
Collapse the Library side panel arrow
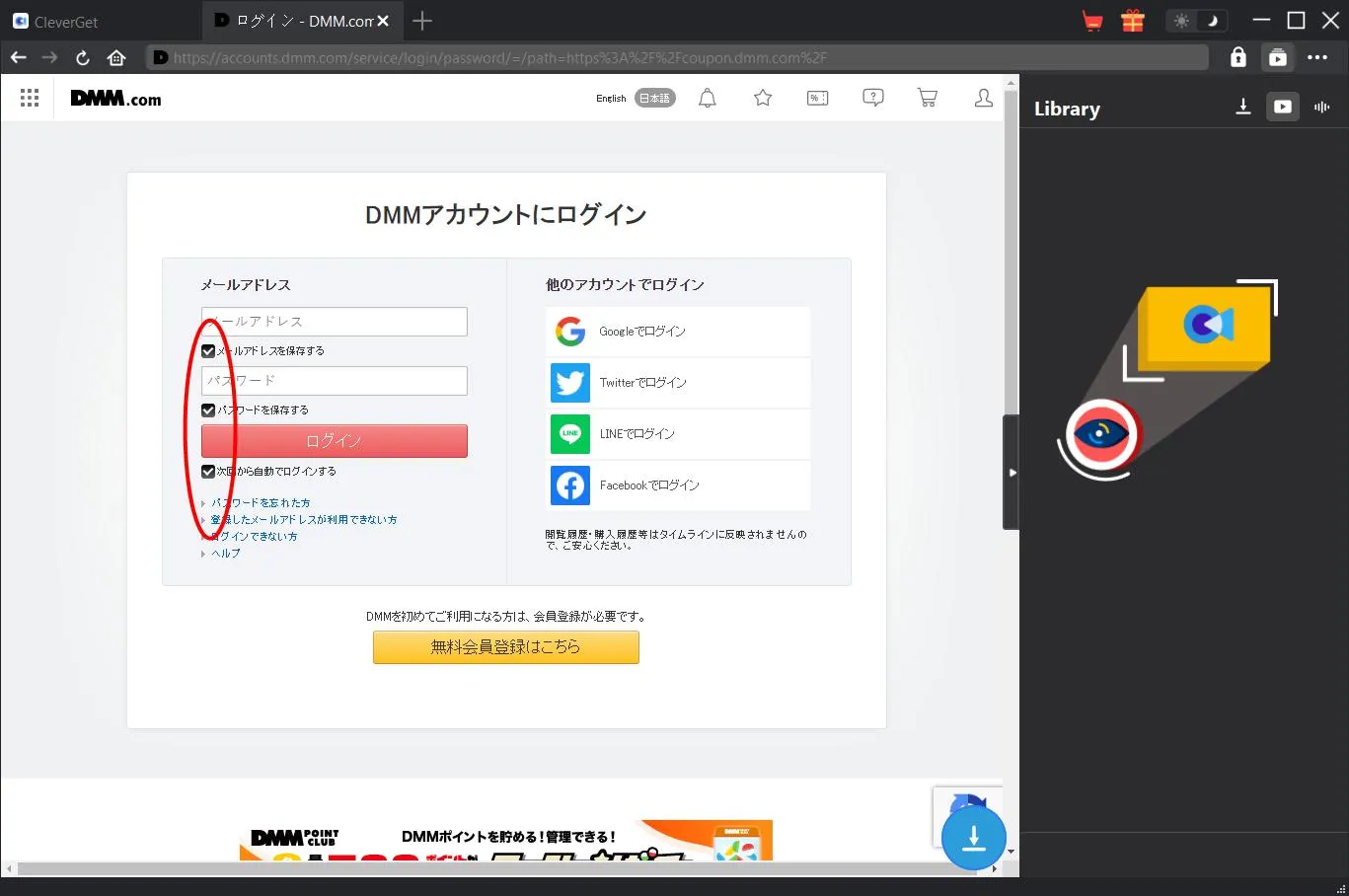coord(1012,473)
